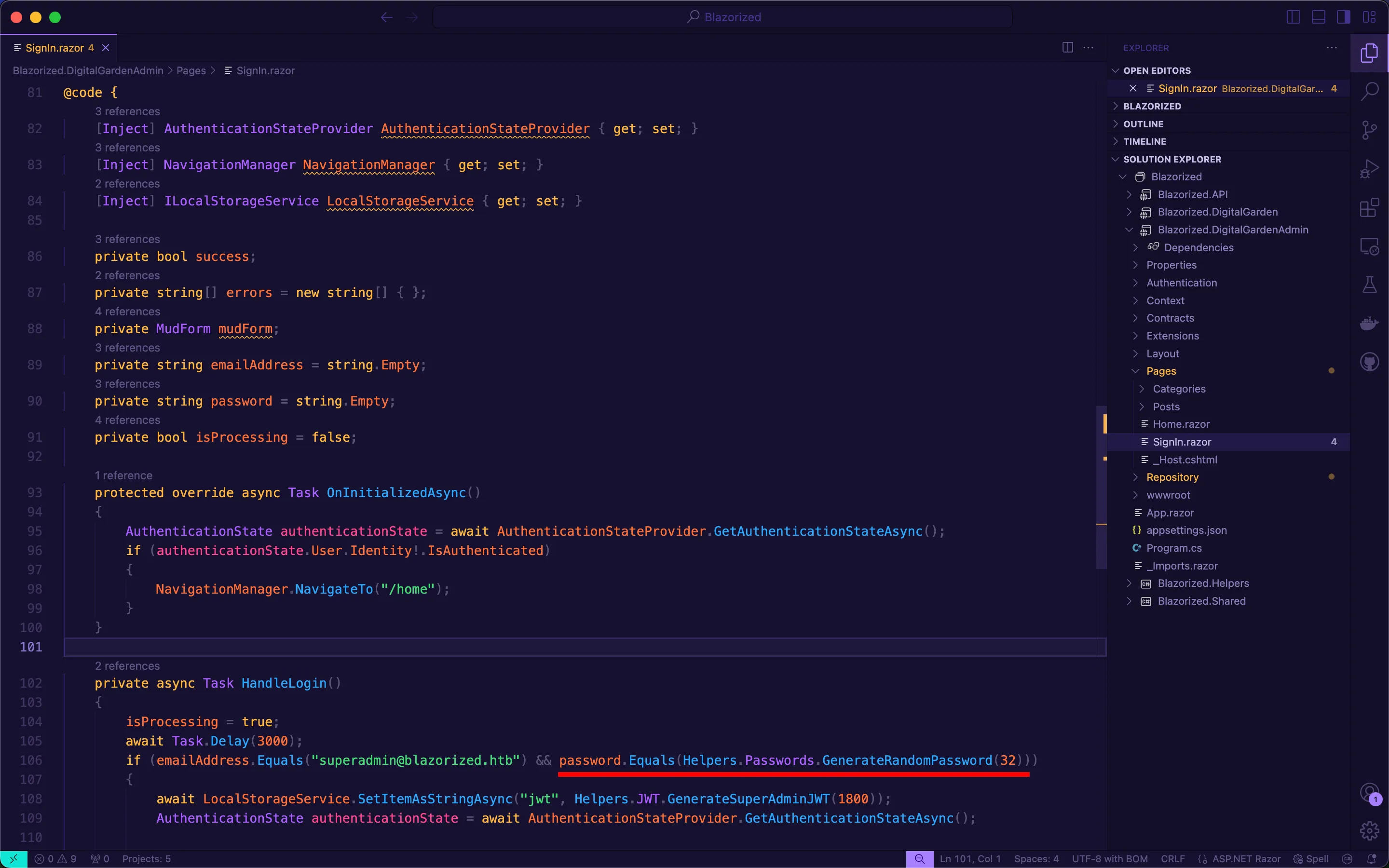Click the zoom magnifier status bar item

point(920,859)
